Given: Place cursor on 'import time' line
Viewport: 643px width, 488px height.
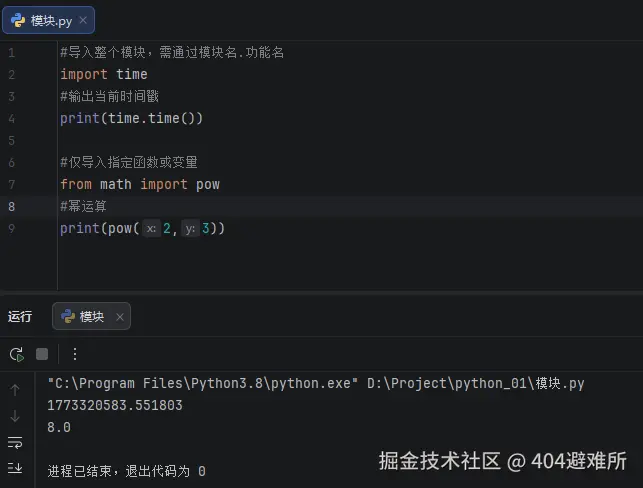Looking at the screenshot, I should pyautogui.click(x=104, y=74).
